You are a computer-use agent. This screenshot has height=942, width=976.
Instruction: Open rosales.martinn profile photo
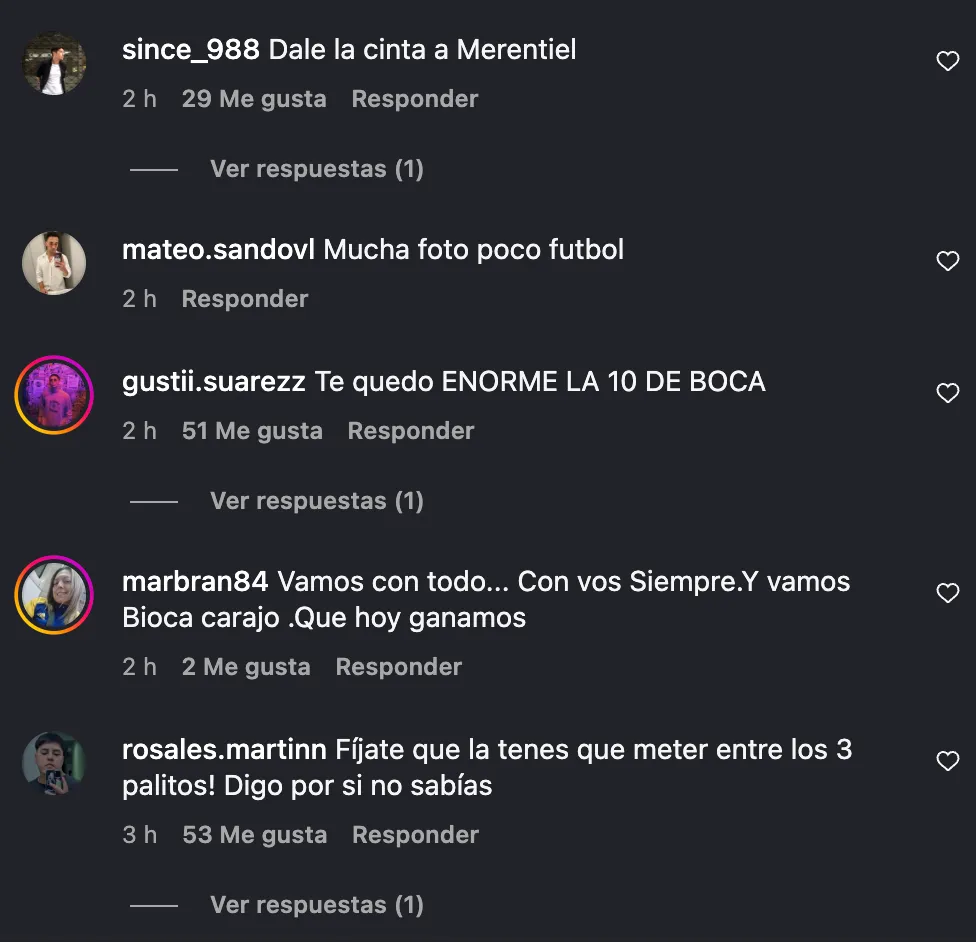(x=54, y=763)
